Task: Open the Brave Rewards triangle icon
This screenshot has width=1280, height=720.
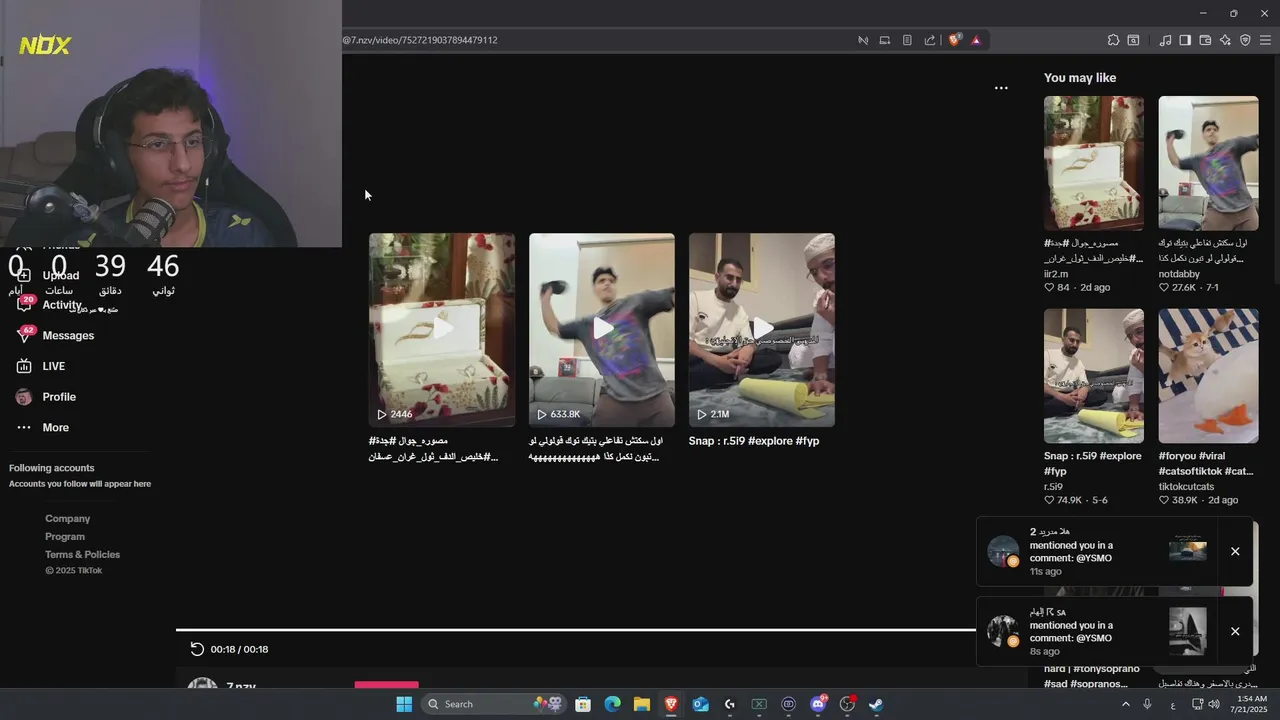Action: [976, 40]
